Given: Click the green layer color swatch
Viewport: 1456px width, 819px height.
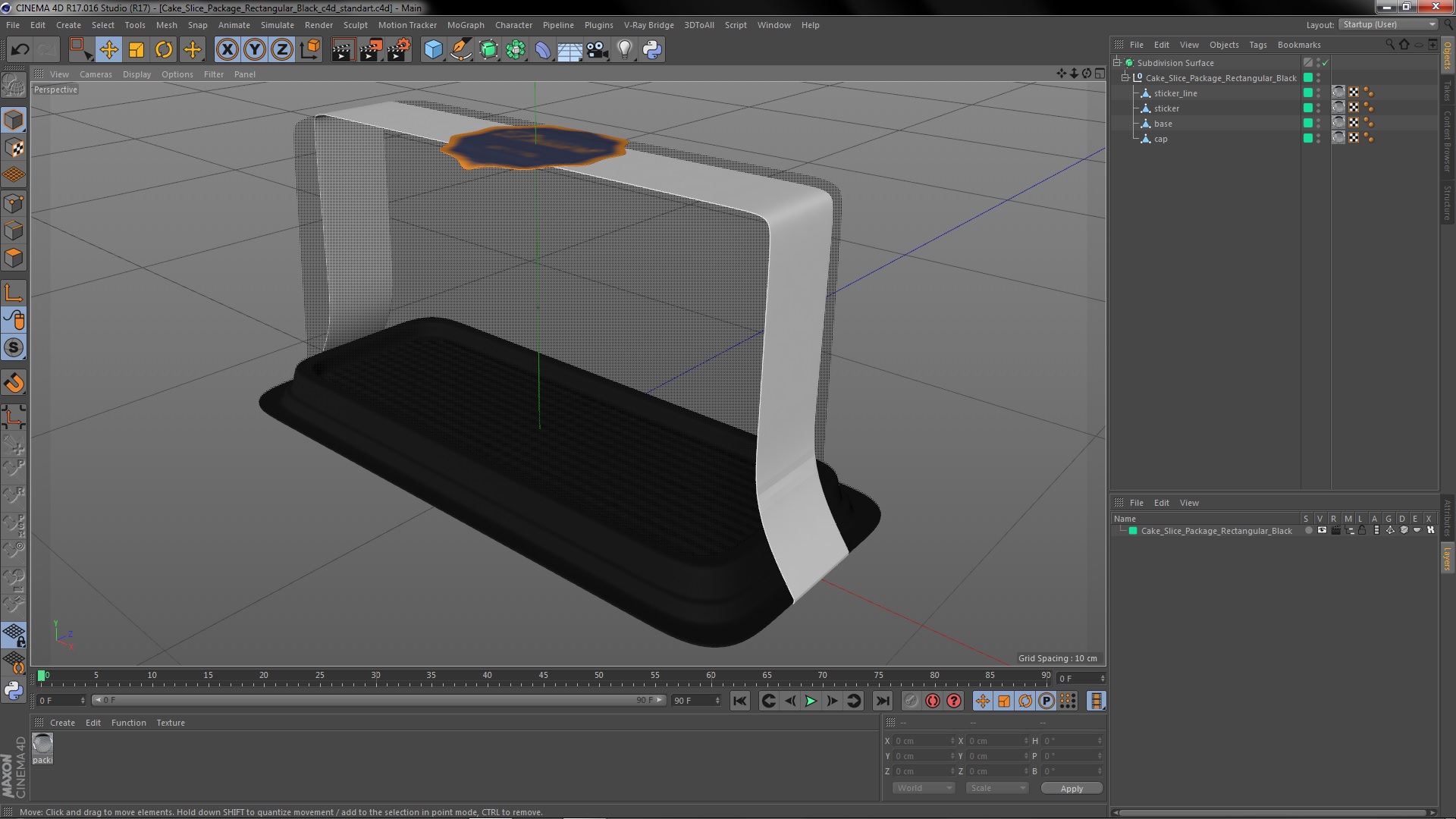Looking at the screenshot, I should (1133, 531).
